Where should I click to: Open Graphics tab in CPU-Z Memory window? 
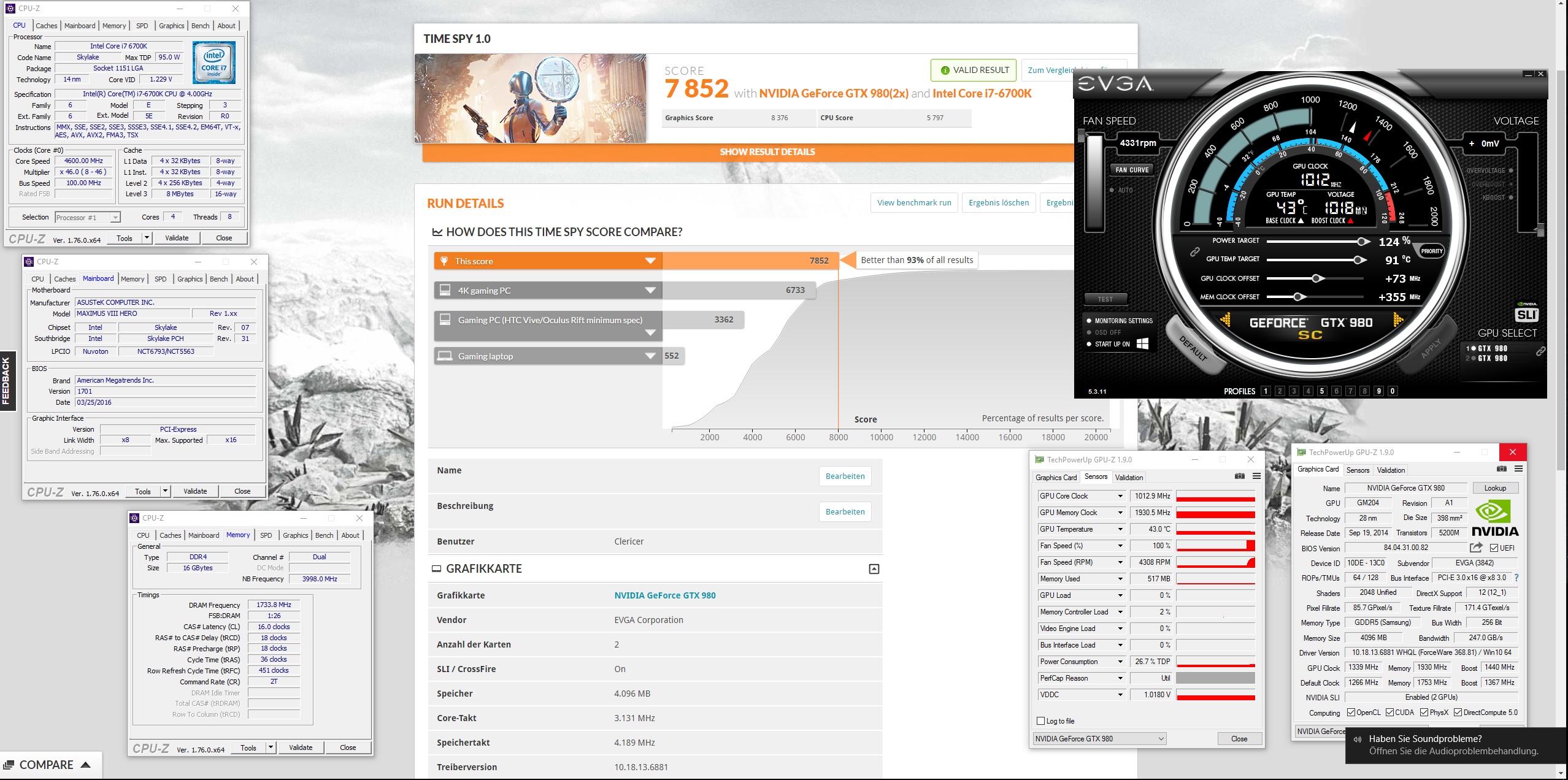pos(296,535)
